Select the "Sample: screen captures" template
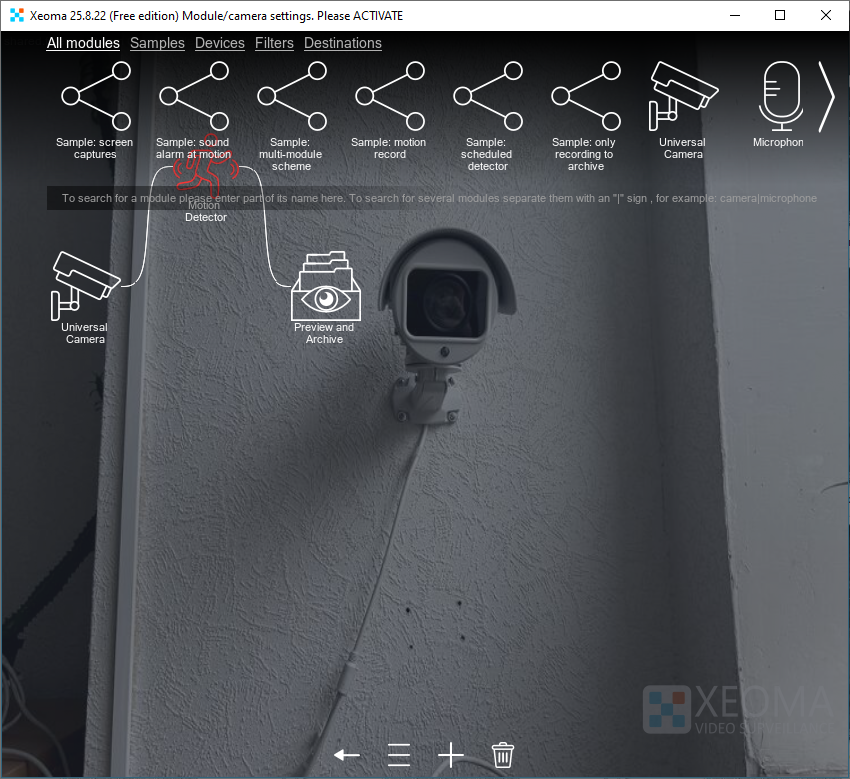This screenshot has height=779, width=850. (94, 97)
